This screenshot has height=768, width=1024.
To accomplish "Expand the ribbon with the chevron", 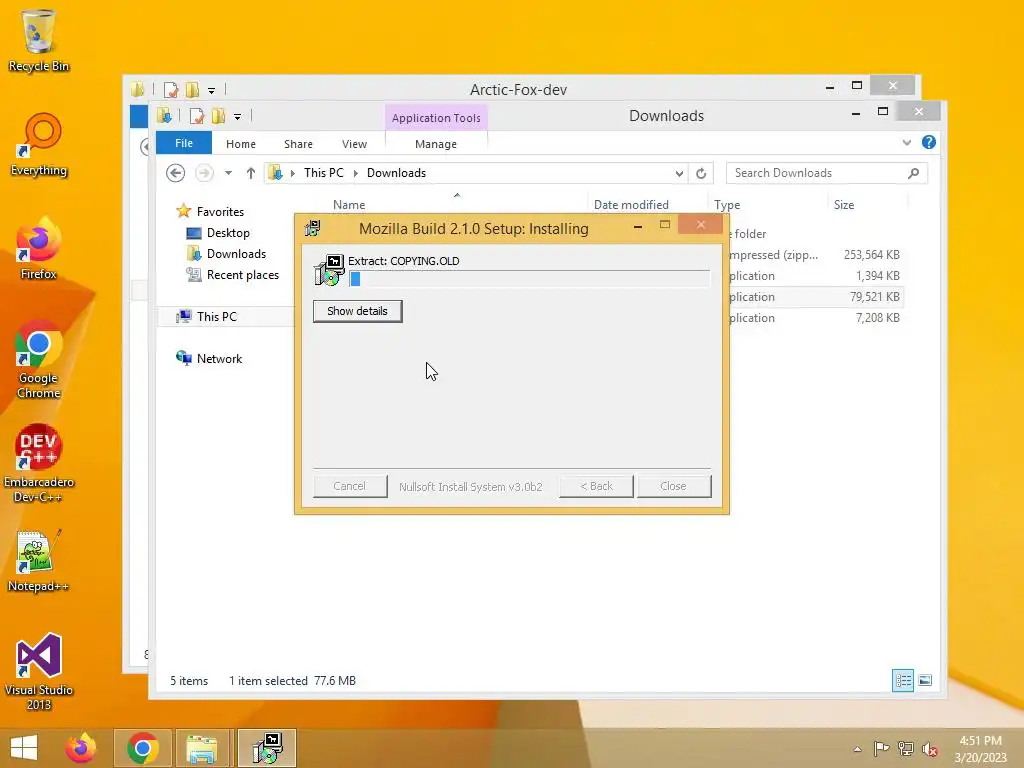I will pos(906,142).
